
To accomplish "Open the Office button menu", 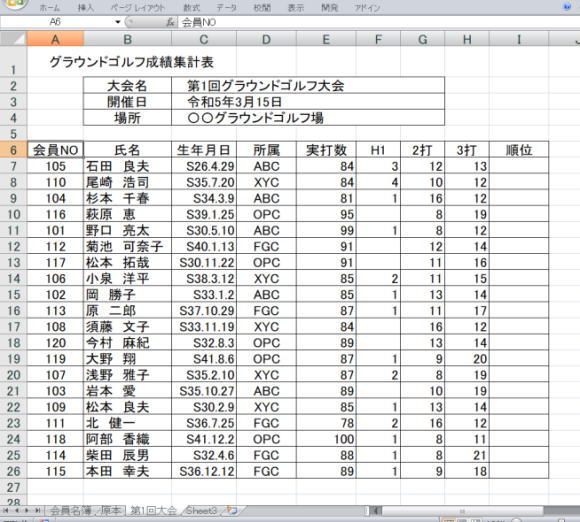I will [x=15, y=4].
